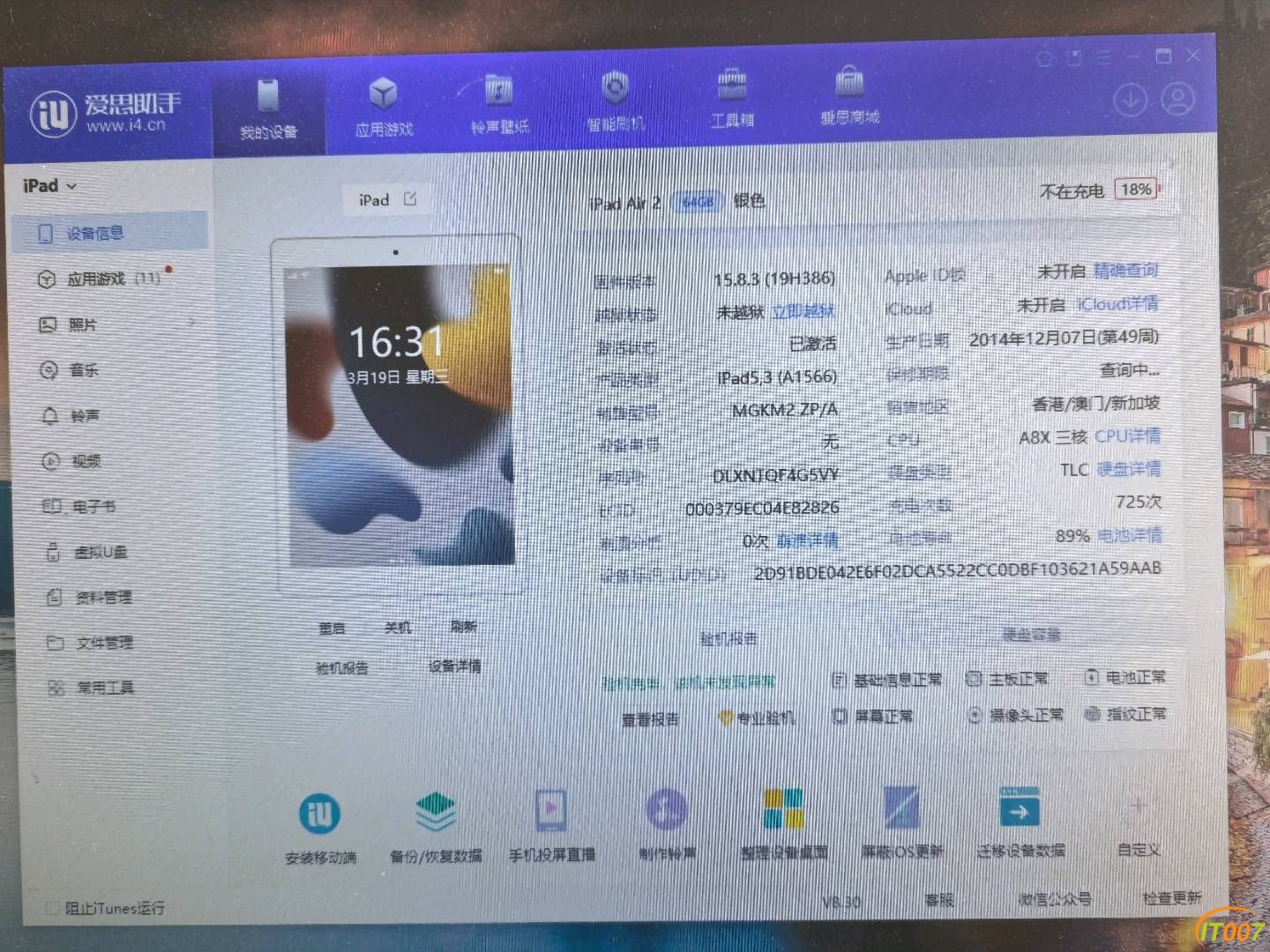Click the download manager arrow icon
The image size is (1270, 952).
(1131, 100)
